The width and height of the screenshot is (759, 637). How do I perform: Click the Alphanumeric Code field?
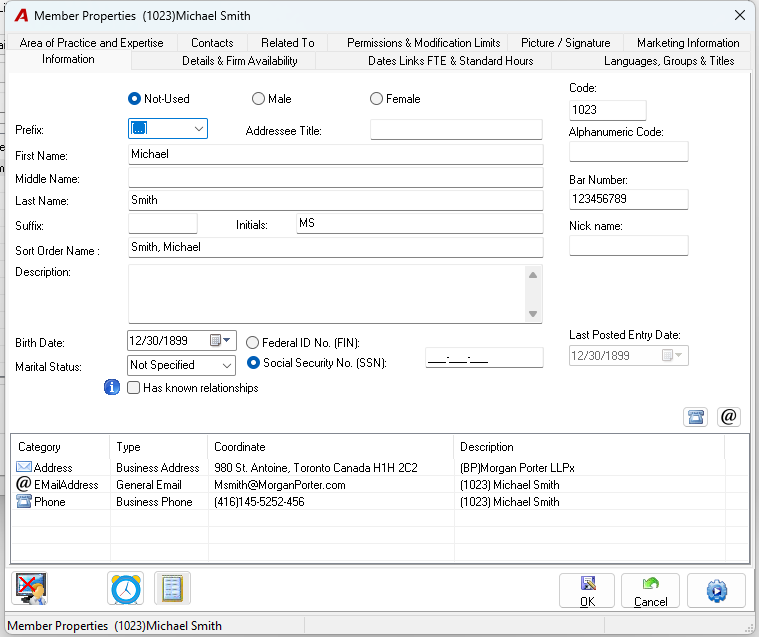pyautogui.click(x=628, y=152)
